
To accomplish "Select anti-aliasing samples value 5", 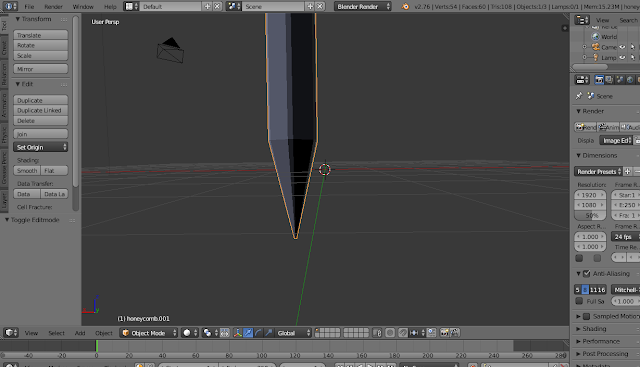I will pos(578,290).
